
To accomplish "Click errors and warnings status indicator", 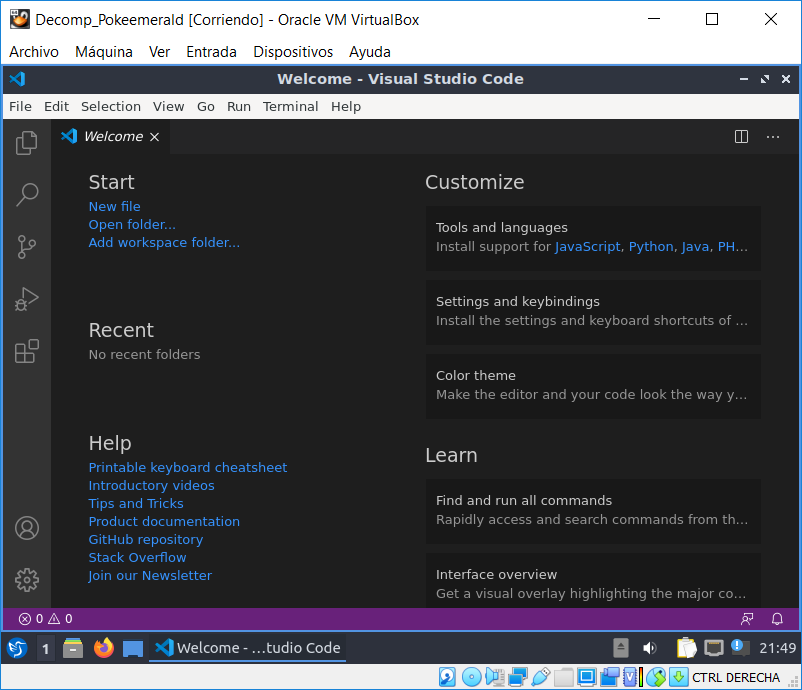I will point(46,619).
